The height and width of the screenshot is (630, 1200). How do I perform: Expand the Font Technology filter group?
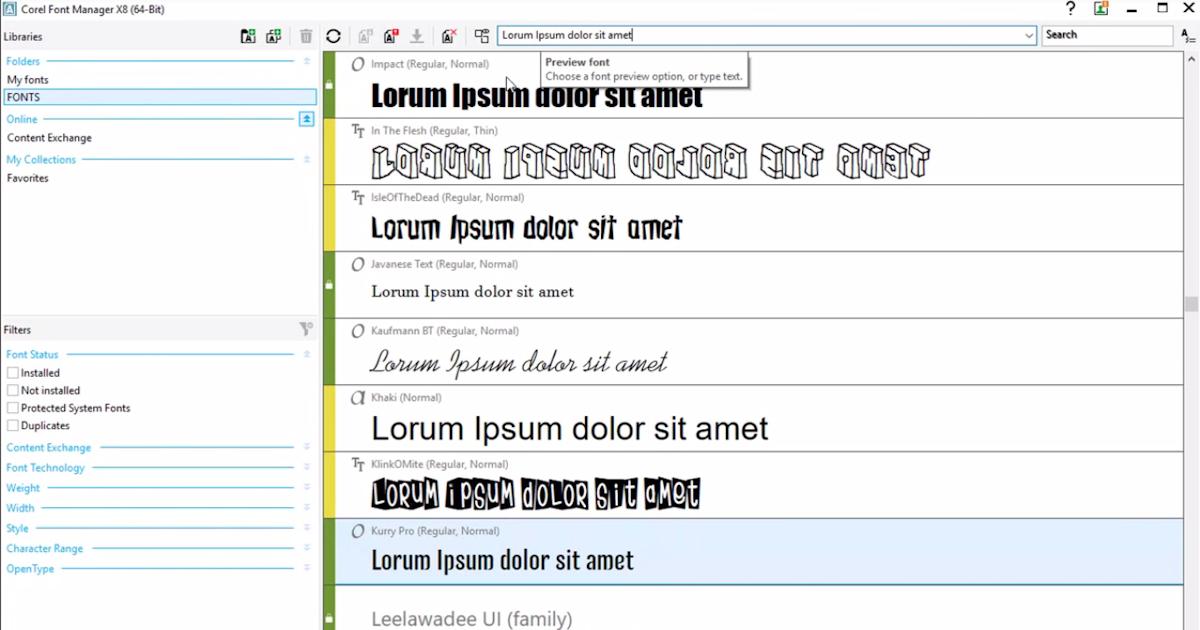tap(307, 468)
